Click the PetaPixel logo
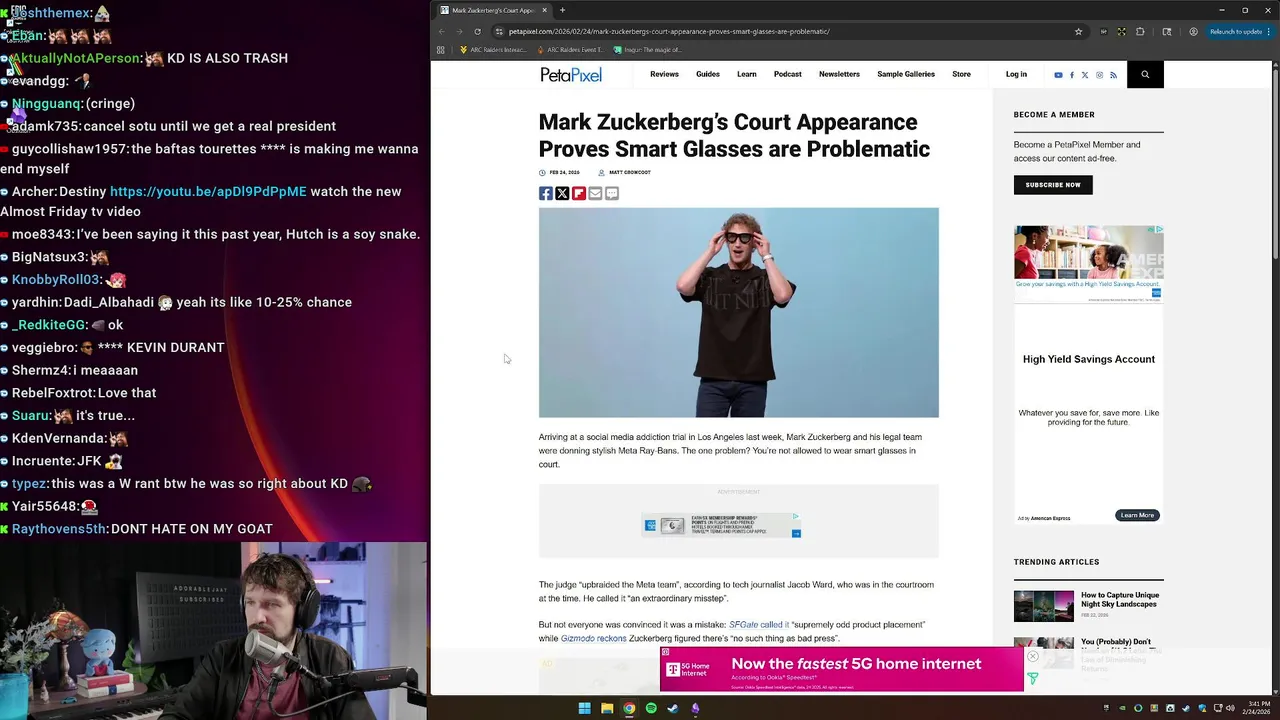 571,75
